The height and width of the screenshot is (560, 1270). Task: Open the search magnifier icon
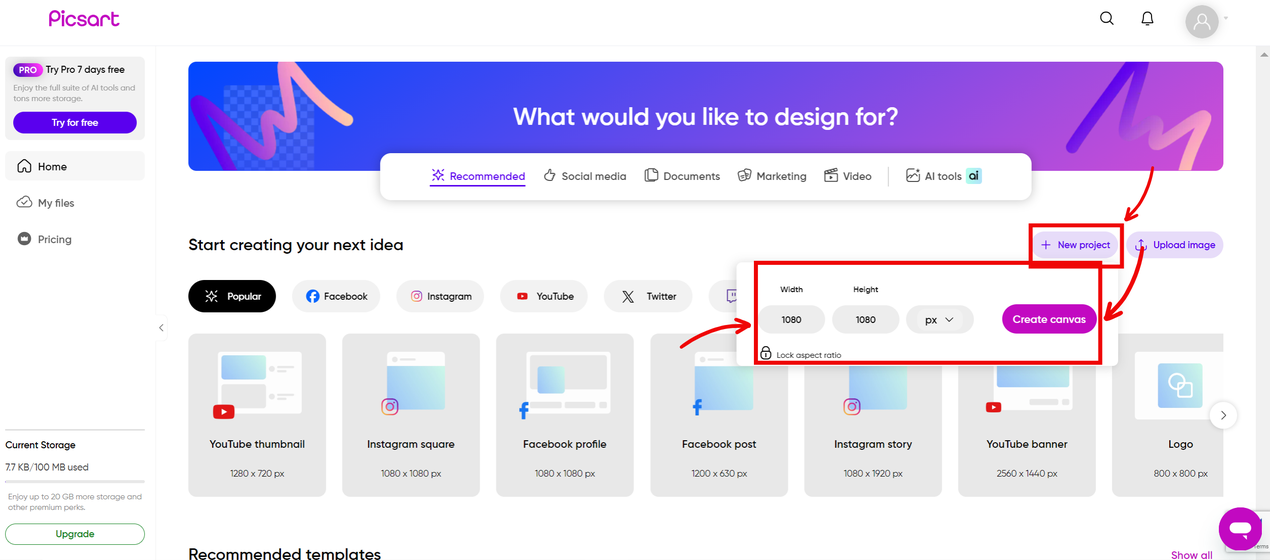(x=1107, y=18)
